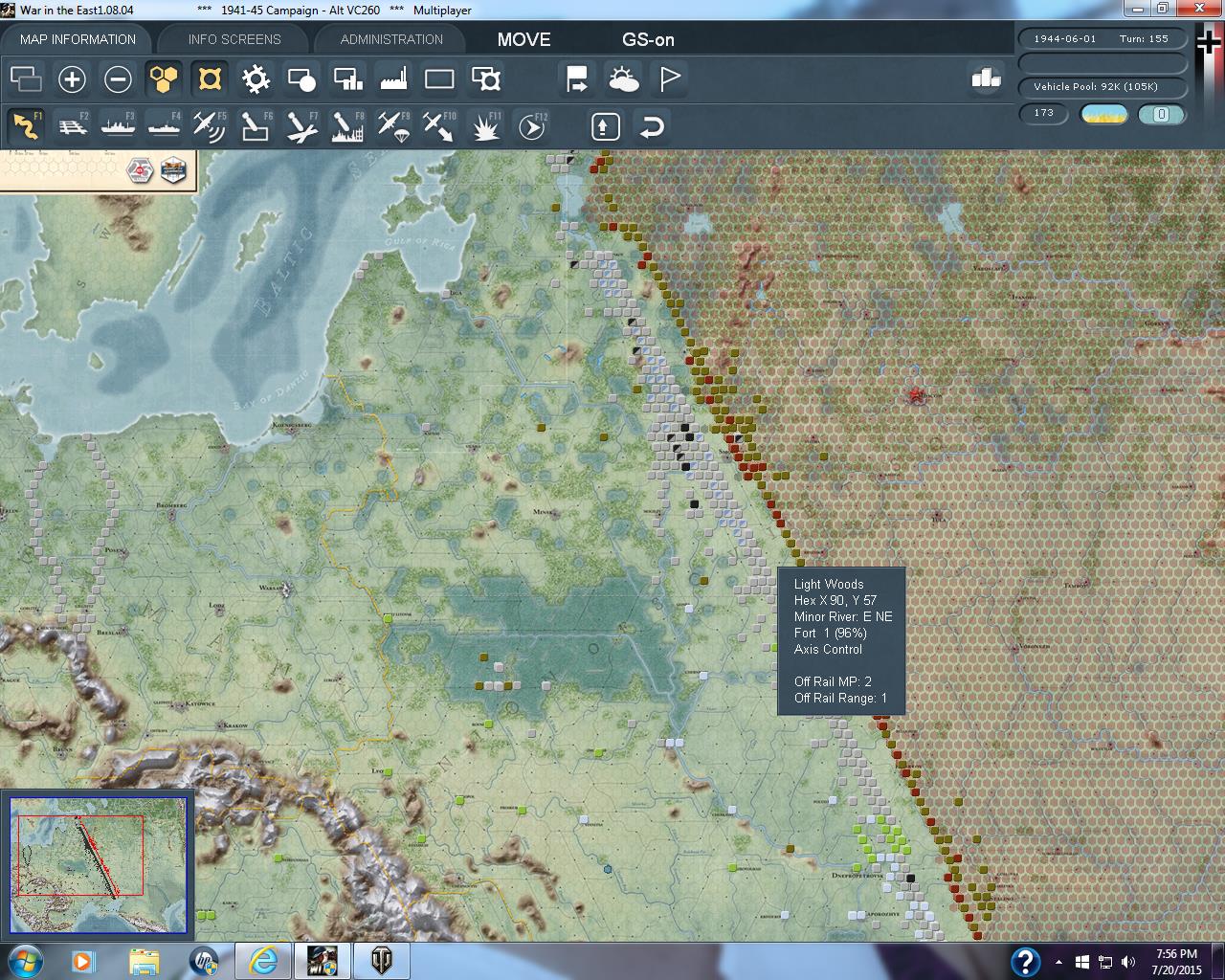Viewport: 1225px width, 980px height.
Task: Toggle the factory map overlay
Action: [393, 78]
